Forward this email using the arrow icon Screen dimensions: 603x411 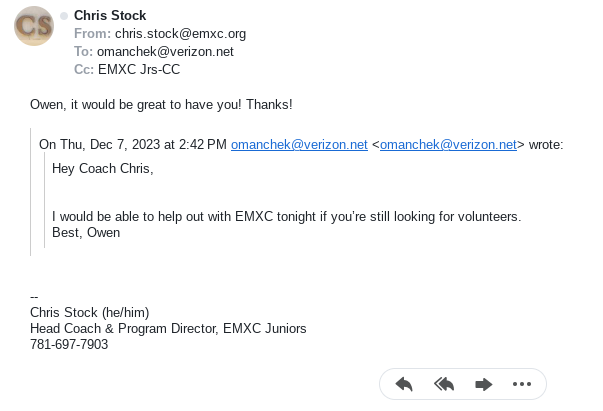483,384
